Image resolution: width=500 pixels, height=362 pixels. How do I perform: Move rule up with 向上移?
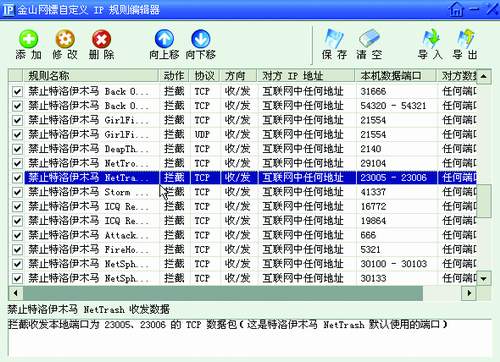[164, 39]
